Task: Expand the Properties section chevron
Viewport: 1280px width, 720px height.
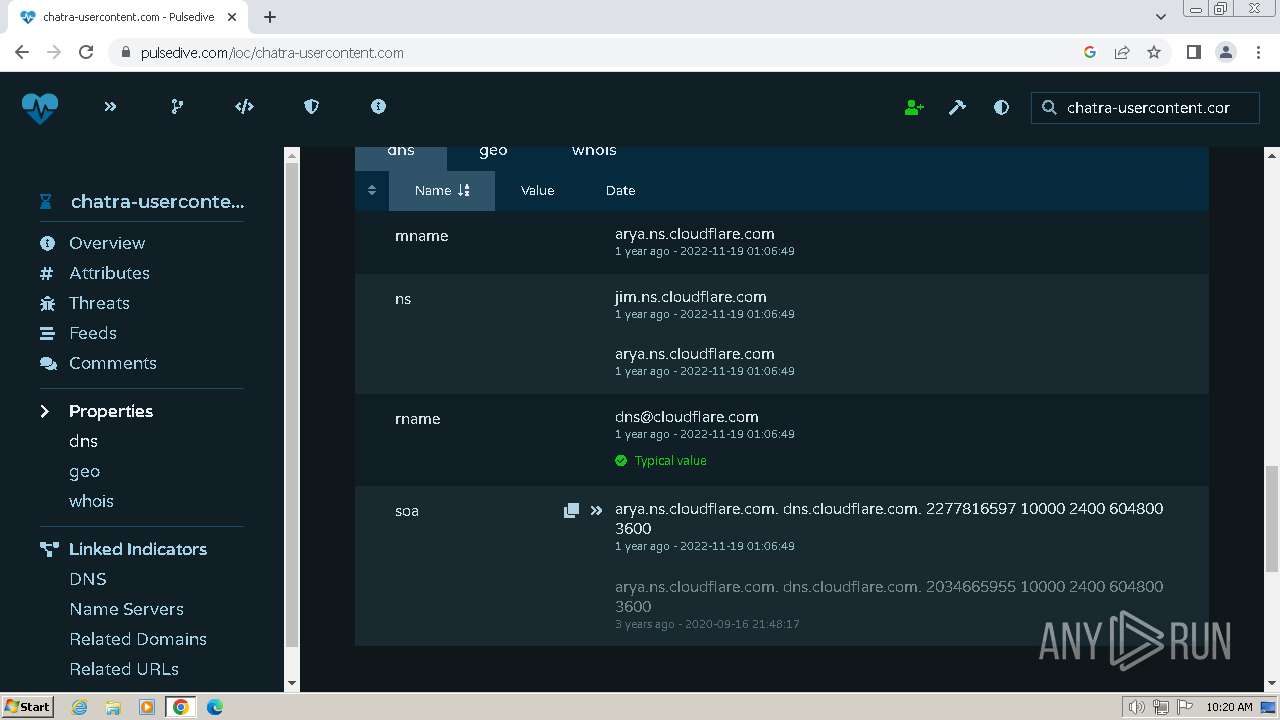Action: pyautogui.click(x=45, y=411)
